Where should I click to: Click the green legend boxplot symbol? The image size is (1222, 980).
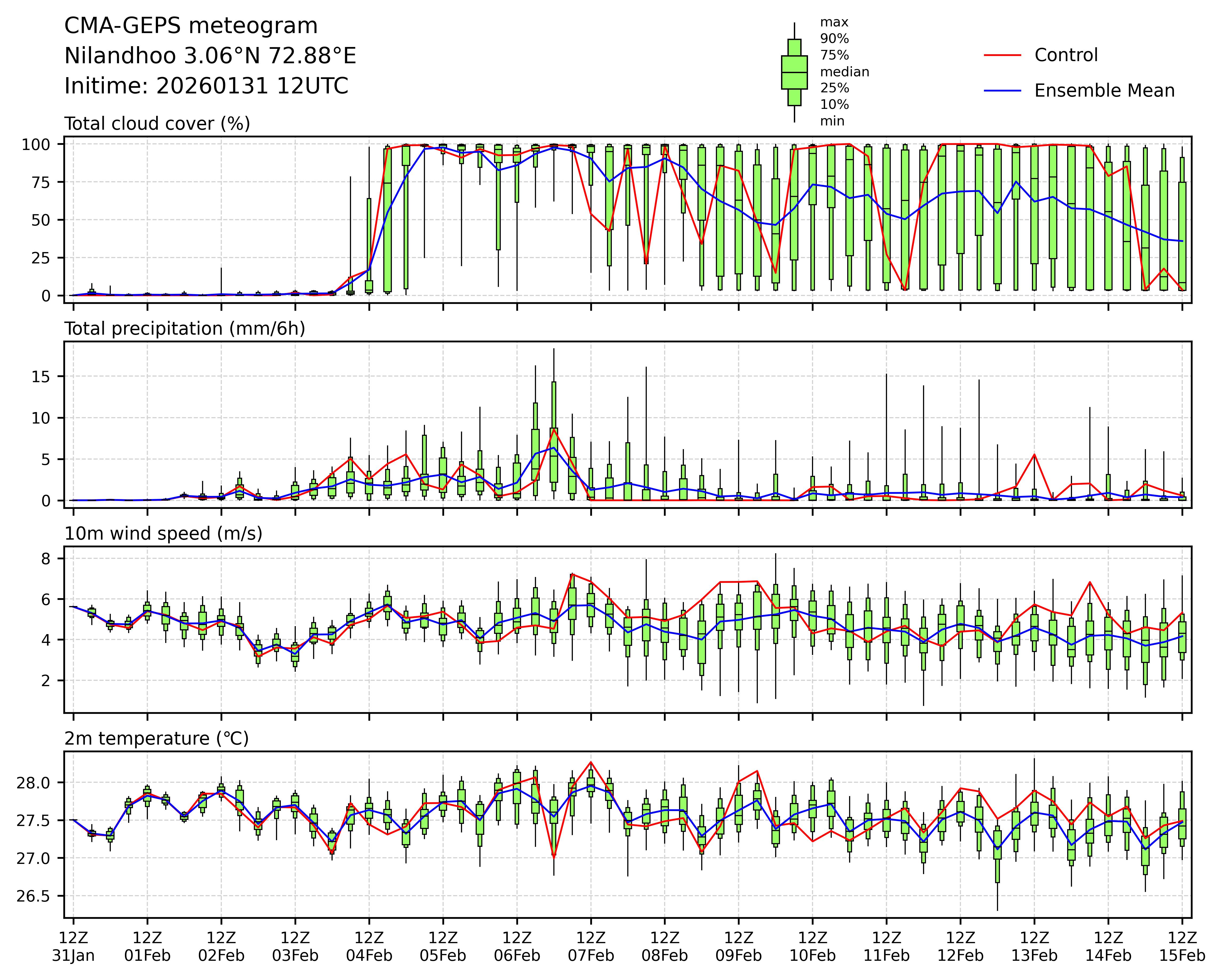(794, 73)
